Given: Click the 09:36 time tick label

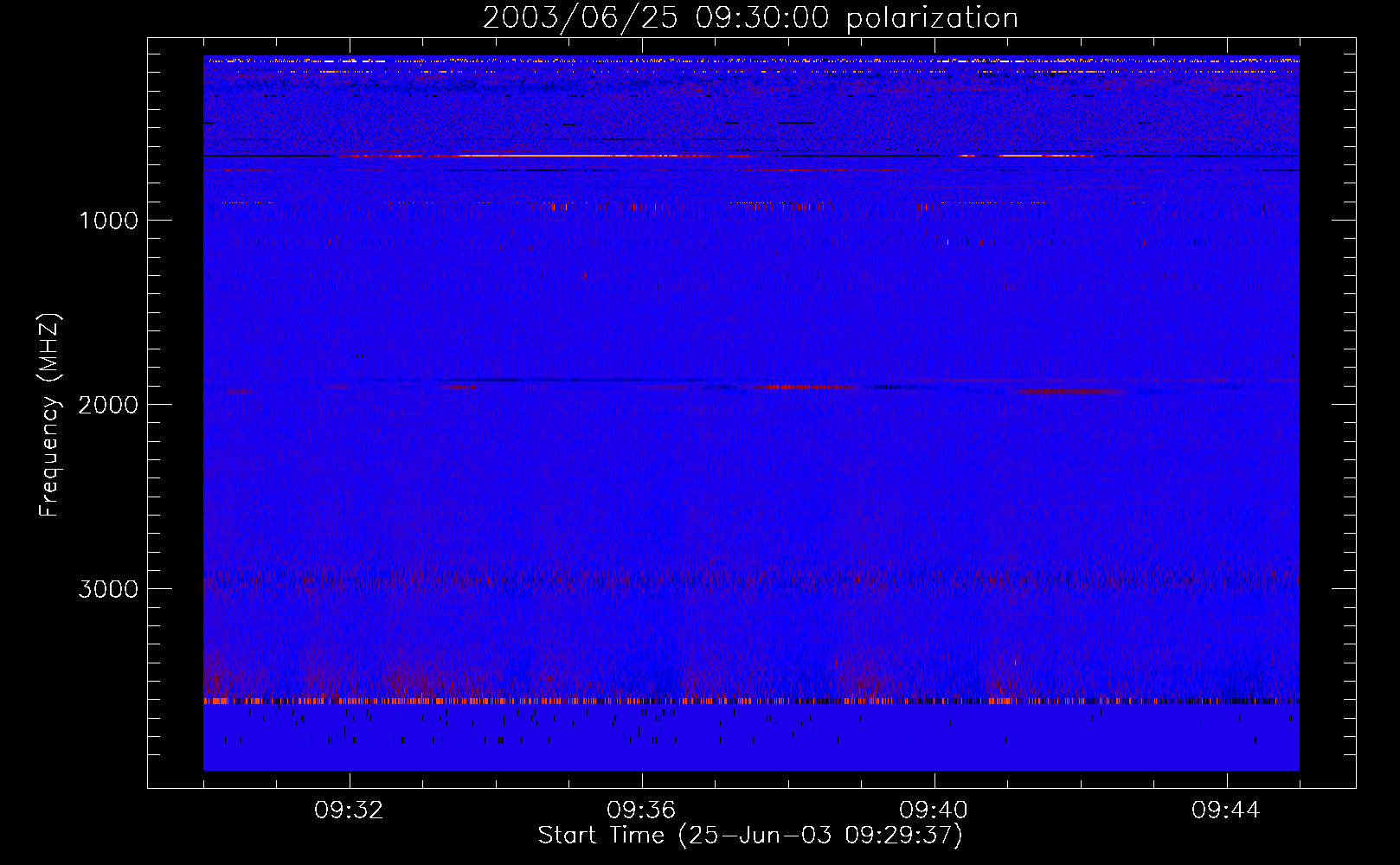Looking at the screenshot, I should click(x=641, y=811).
